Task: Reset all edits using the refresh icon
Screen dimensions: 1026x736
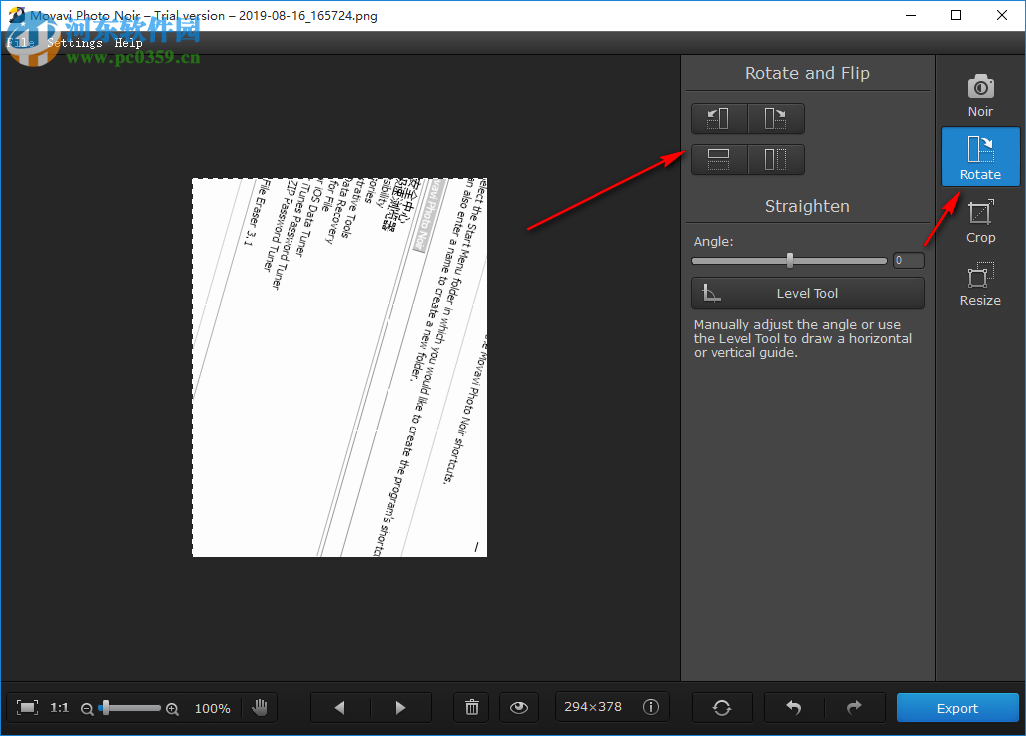Action: [x=722, y=707]
